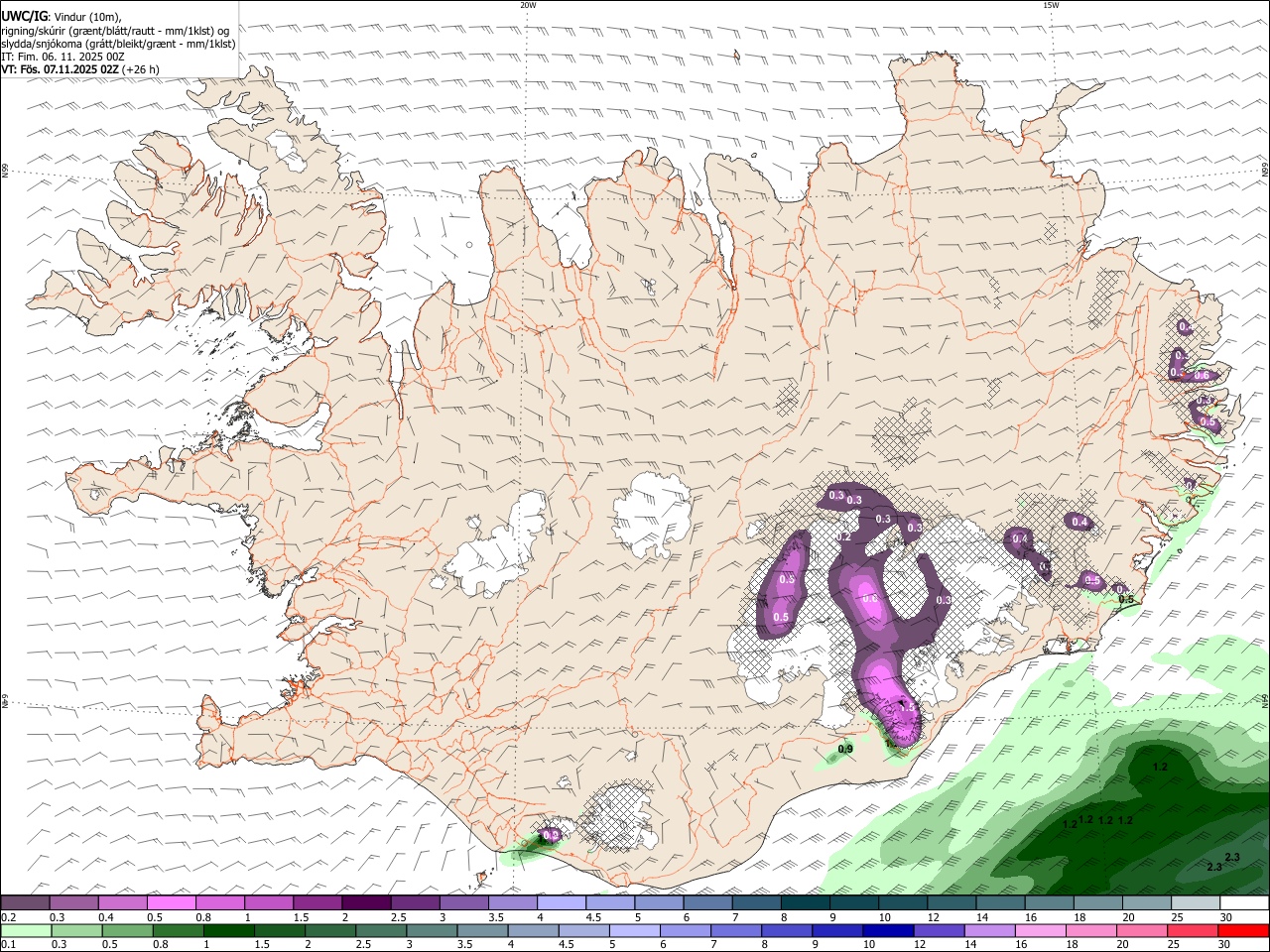Click the 'VT: Fös. 07.11.2025 02Z (+26 h)' line
1270x952 pixels.
coord(80,69)
